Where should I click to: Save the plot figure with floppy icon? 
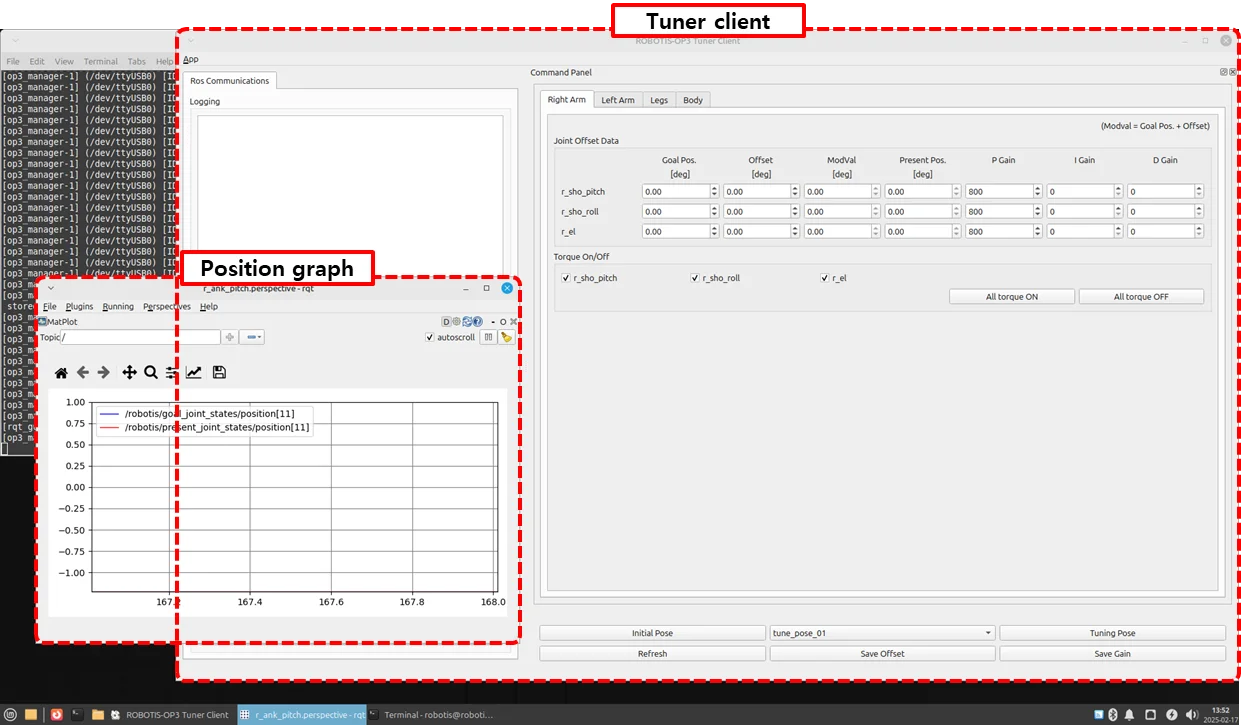(219, 372)
